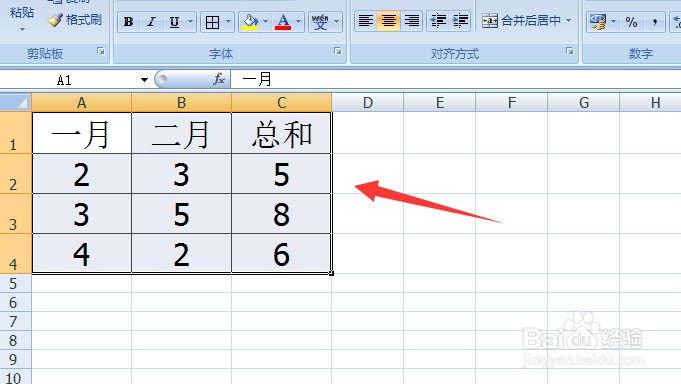Image resolution: width=681 pixels, height=384 pixels.
Task: Decrease indent icon
Action: [438, 20]
